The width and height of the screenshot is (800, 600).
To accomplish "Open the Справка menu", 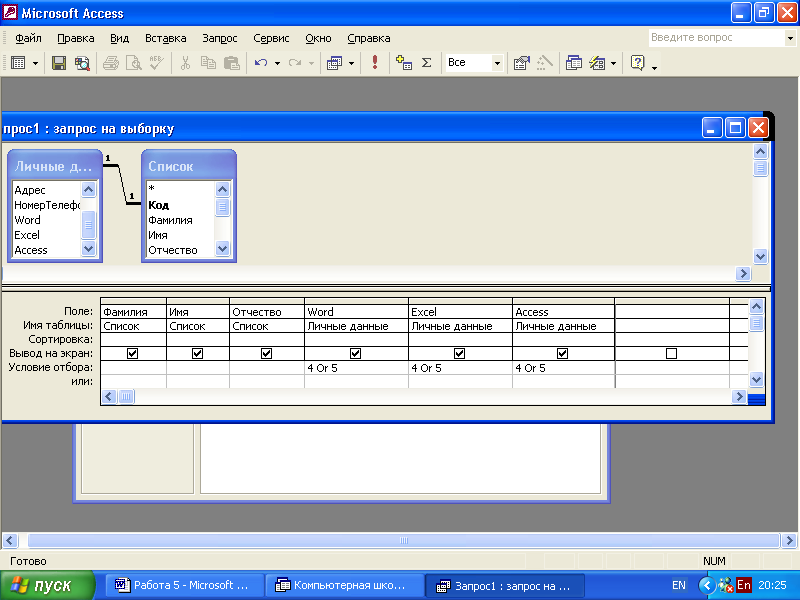I will click(368, 38).
